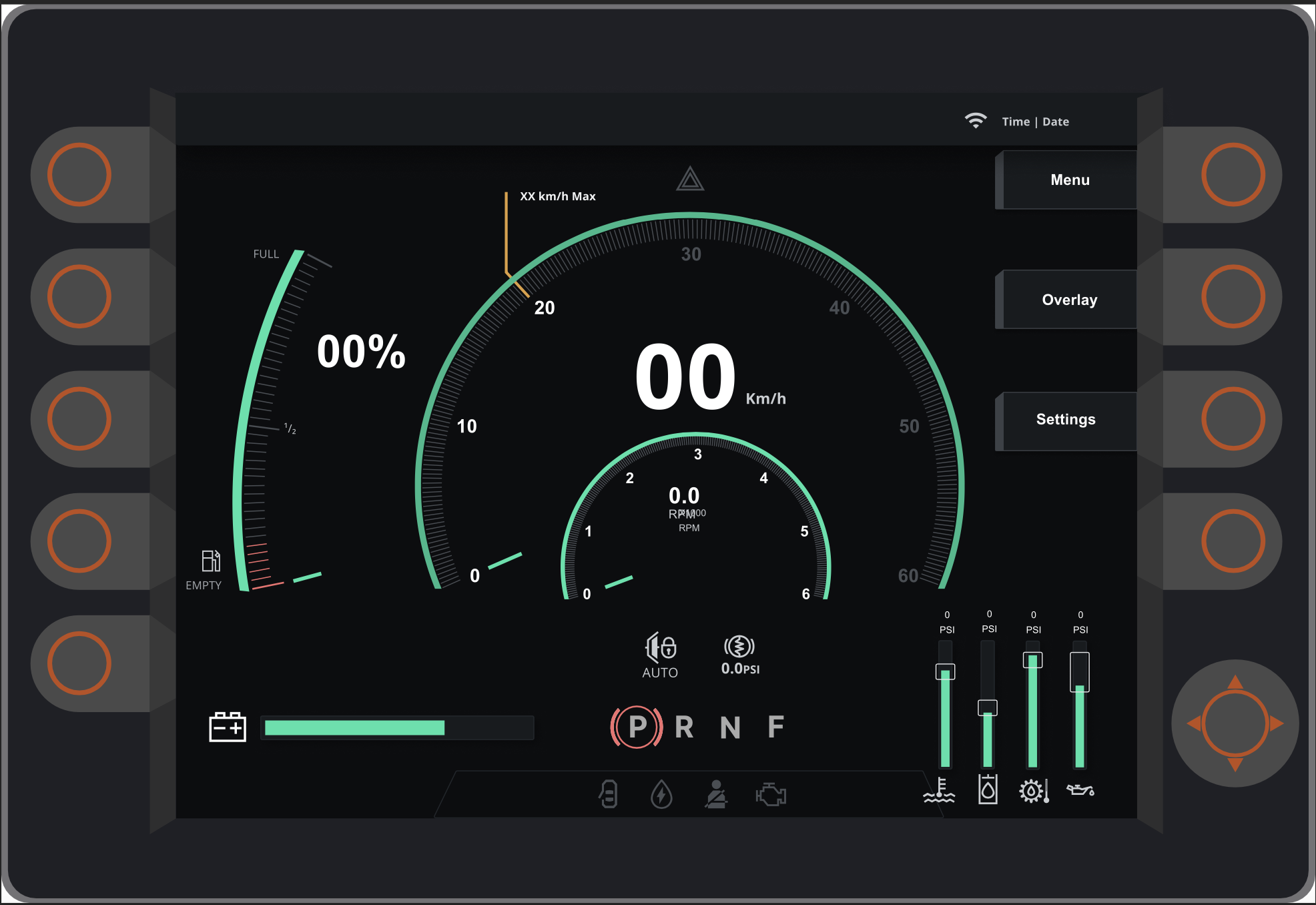Click the seatbelt indicator icon
The width and height of the screenshot is (1316, 905).
coord(716,794)
